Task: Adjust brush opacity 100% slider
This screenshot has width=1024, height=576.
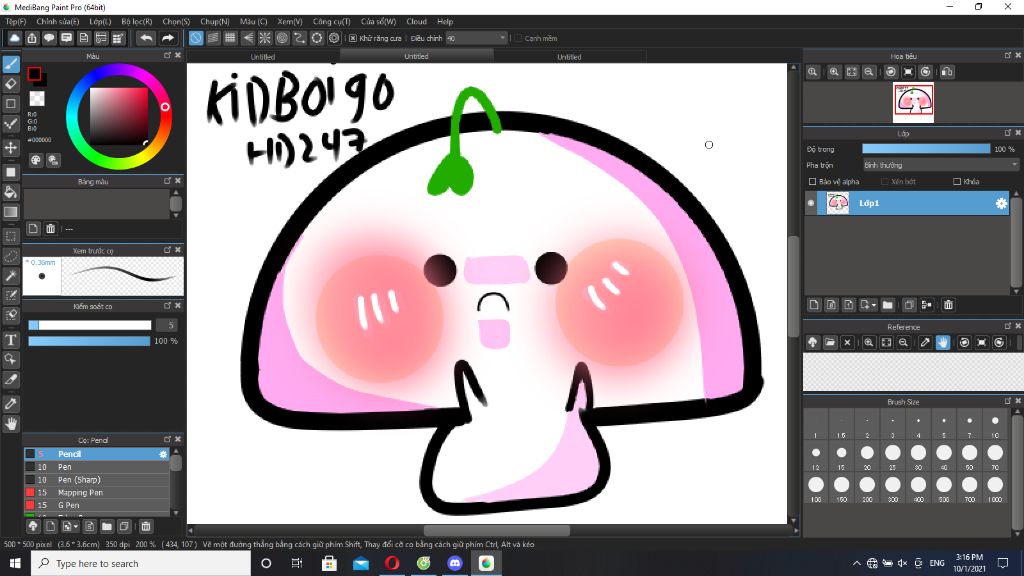Action: tap(89, 341)
